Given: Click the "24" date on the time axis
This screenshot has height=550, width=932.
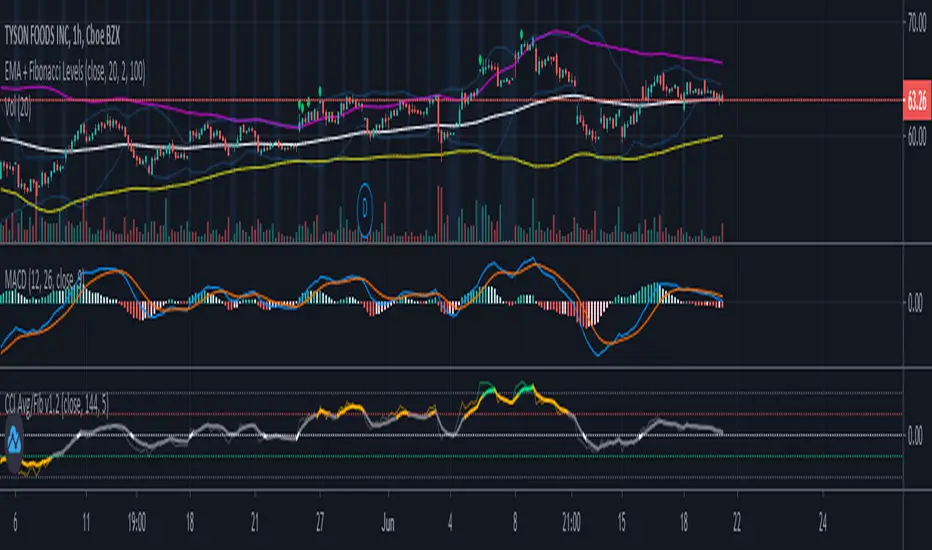Looking at the screenshot, I should [822, 521].
